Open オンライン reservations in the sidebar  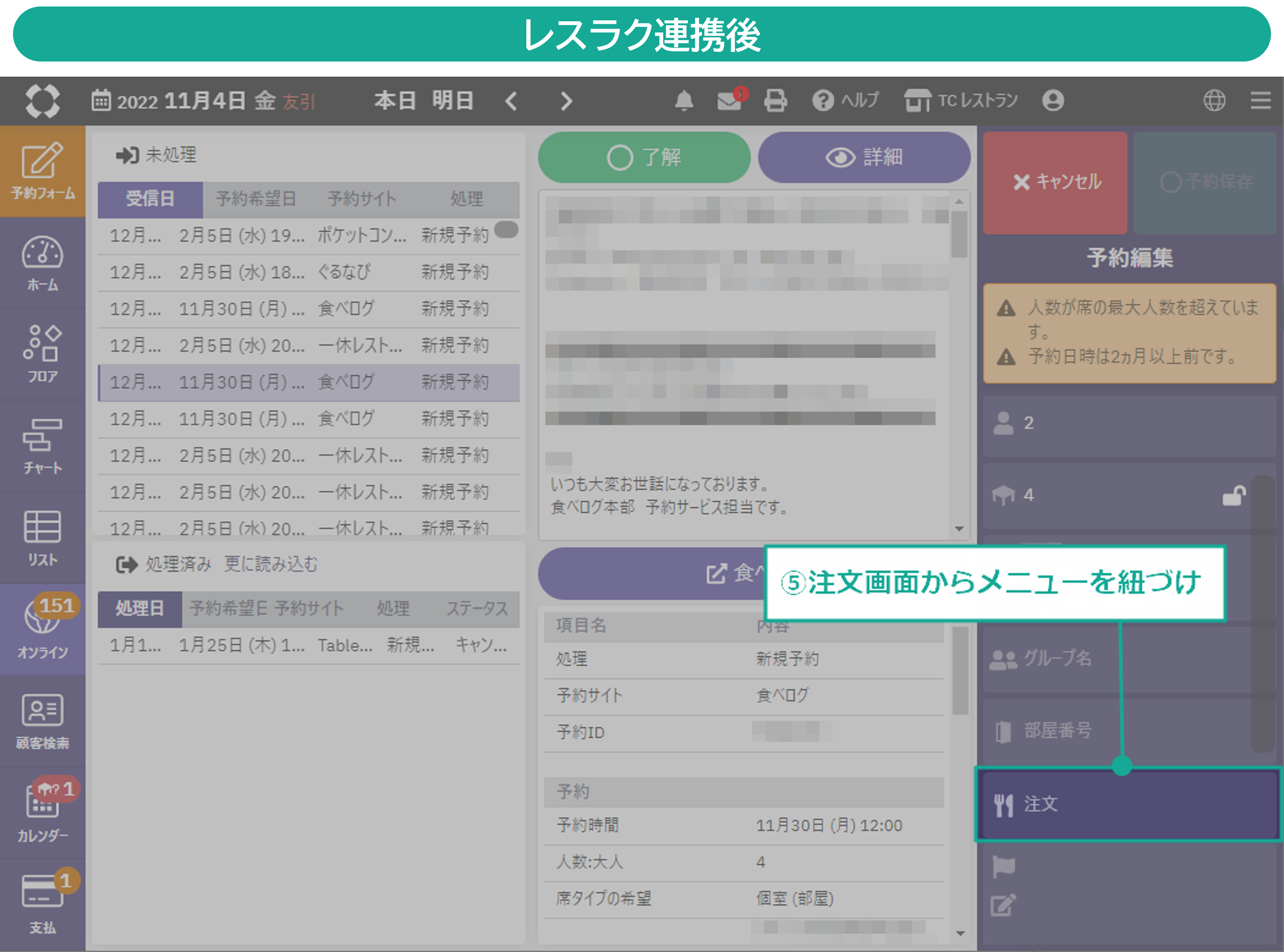pos(42,629)
